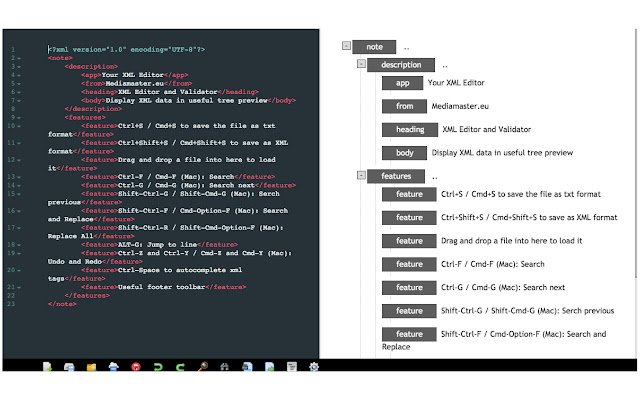The width and height of the screenshot is (640, 400).
Task: Open settings with the gear icon
Action: [313, 367]
